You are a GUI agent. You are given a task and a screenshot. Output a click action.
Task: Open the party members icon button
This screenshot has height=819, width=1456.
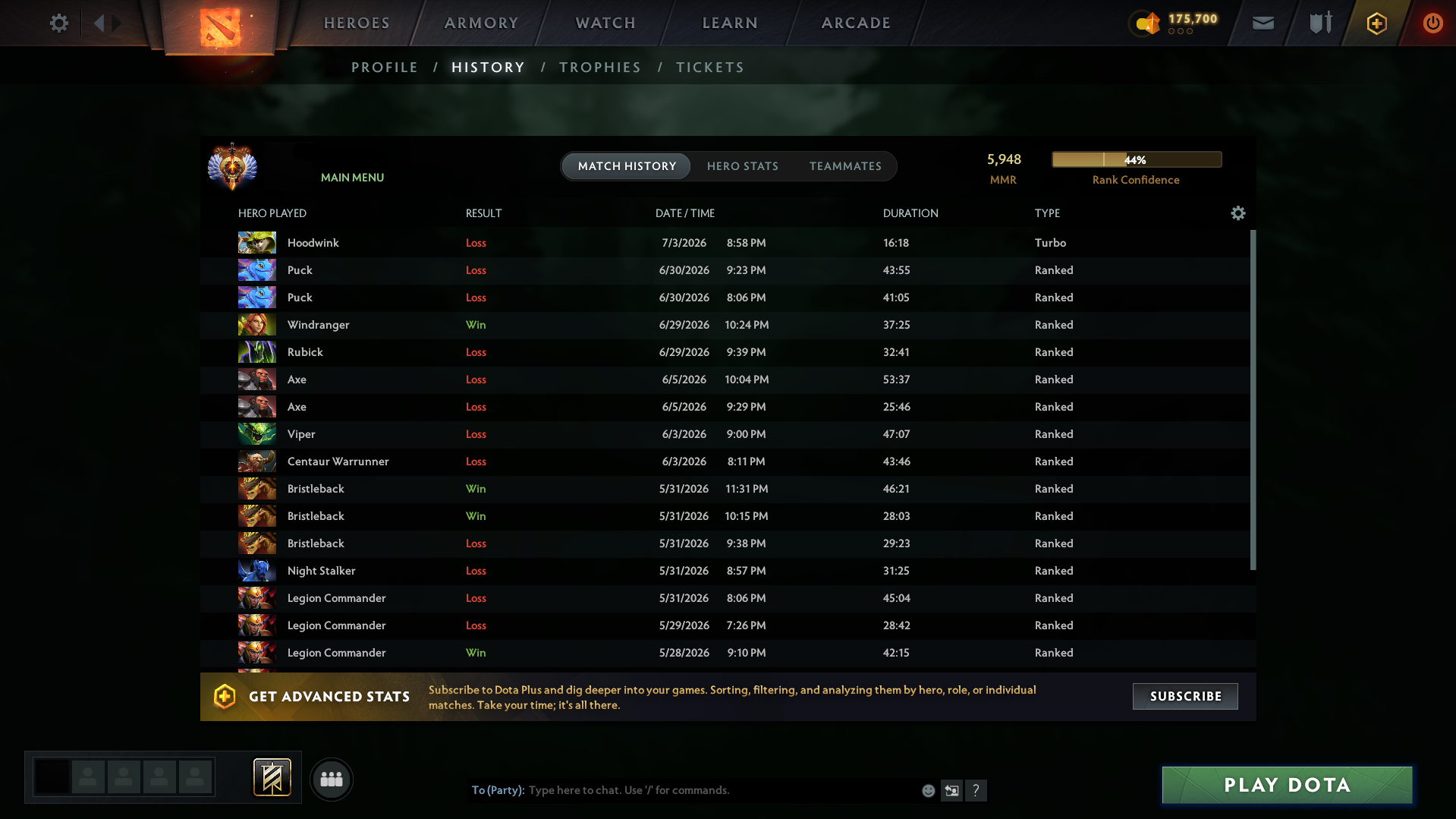[x=332, y=779]
